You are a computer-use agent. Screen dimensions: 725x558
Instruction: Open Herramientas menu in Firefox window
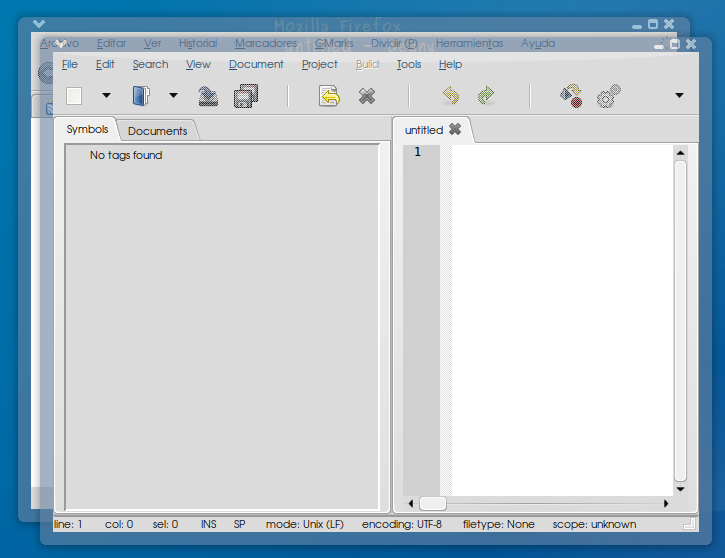[x=469, y=43]
